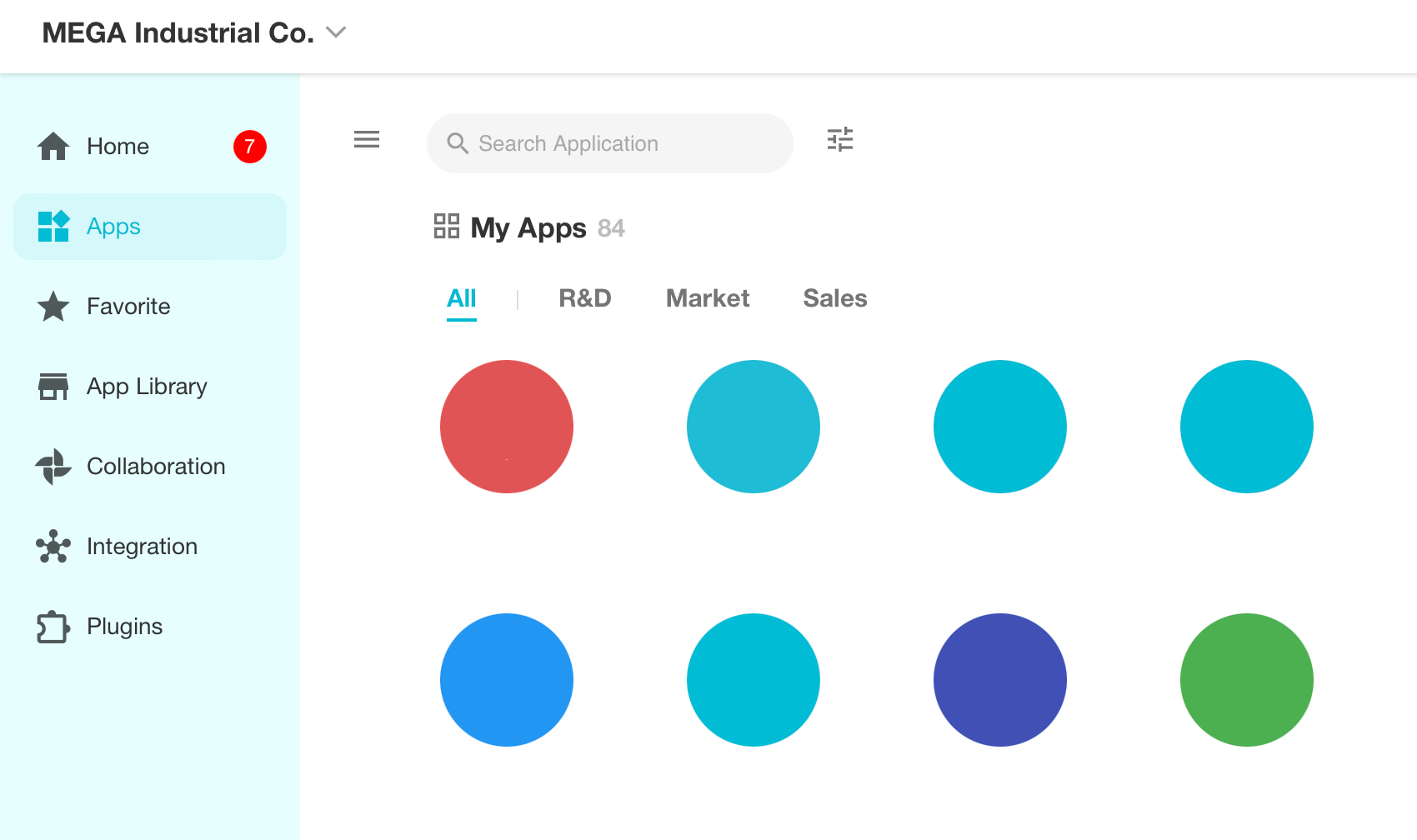Switch to the Sales tab
The image size is (1417, 840).
[835, 298]
